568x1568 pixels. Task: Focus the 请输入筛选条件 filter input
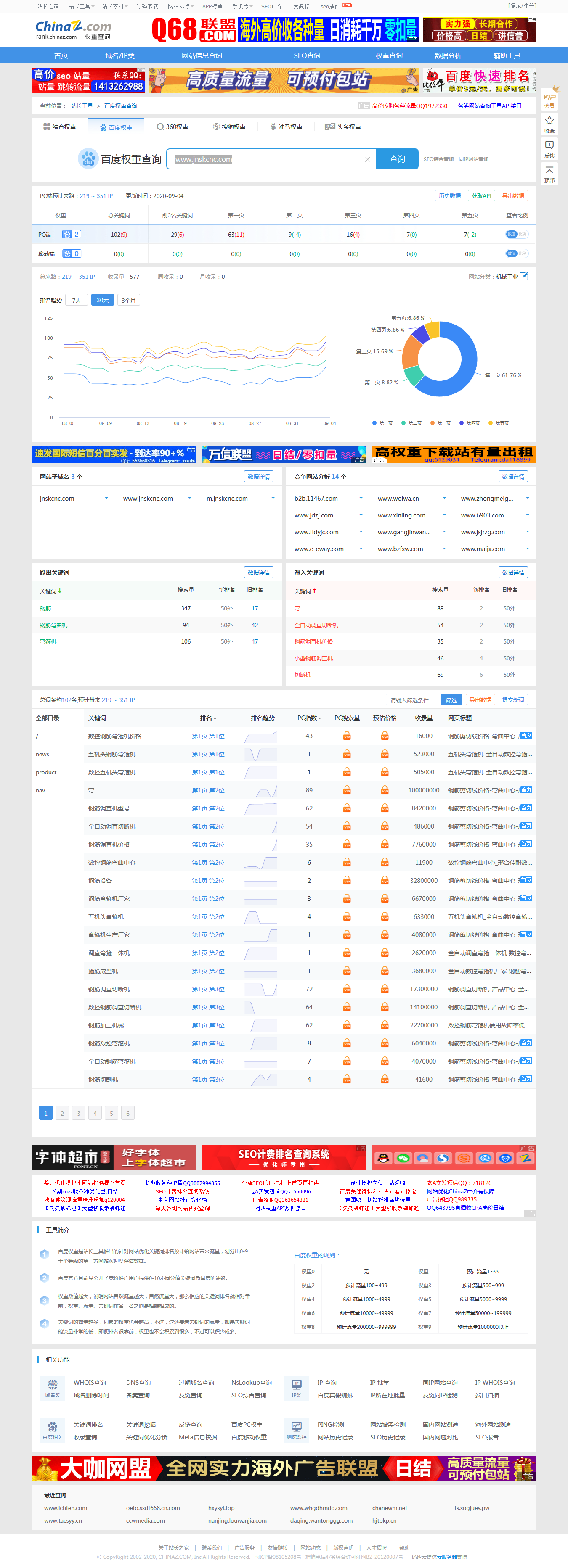413,700
